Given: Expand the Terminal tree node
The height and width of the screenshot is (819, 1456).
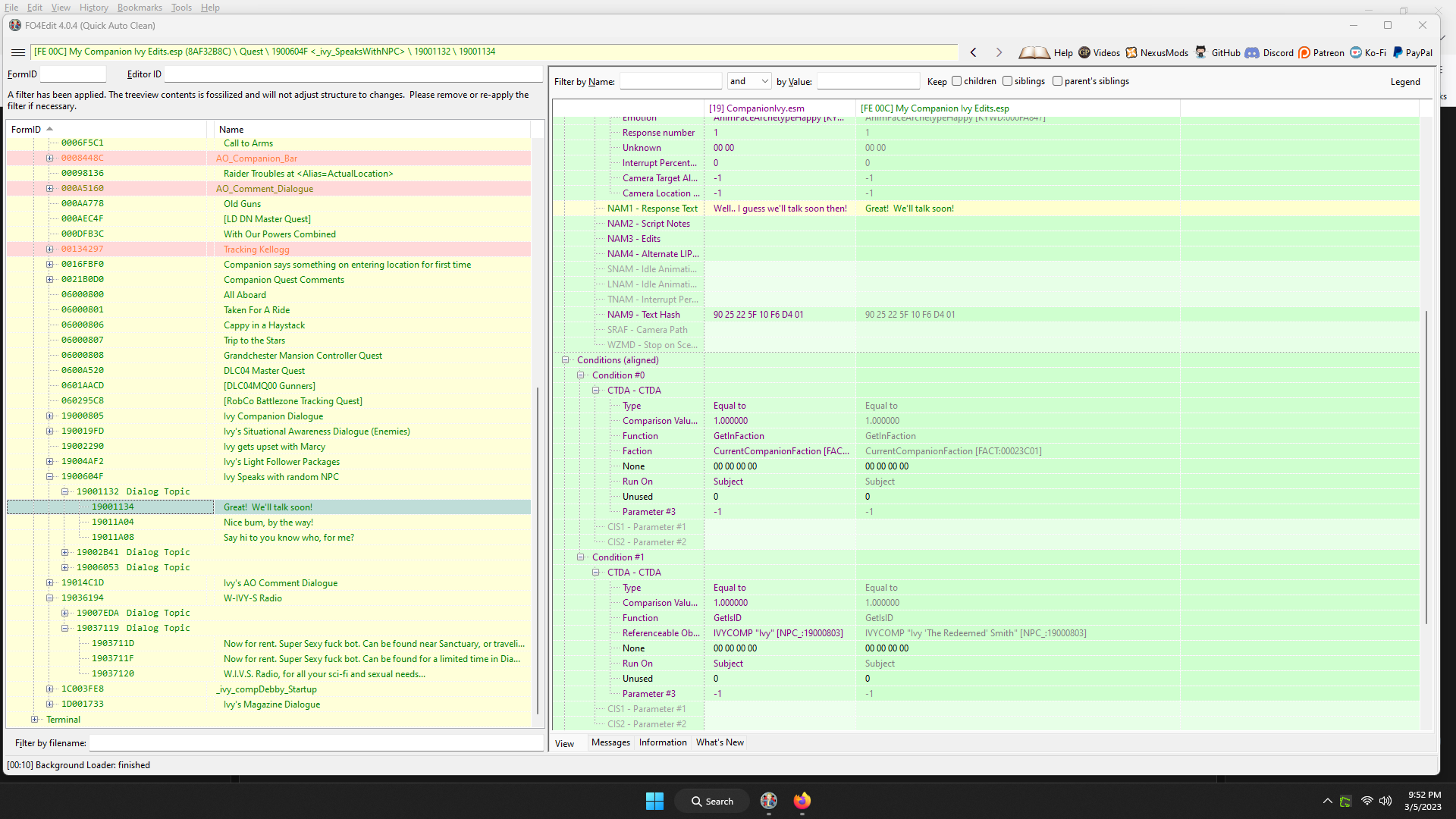Looking at the screenshot, I should tap(34, 720).
